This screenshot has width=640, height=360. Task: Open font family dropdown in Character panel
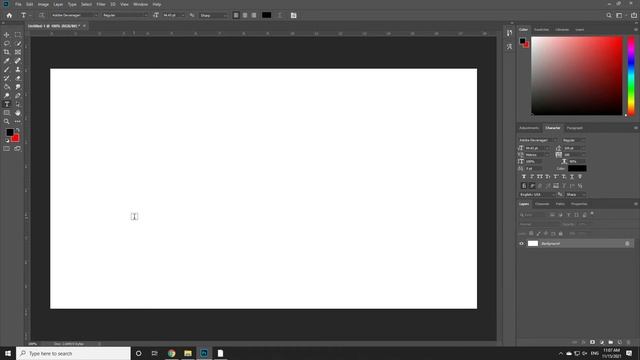tap(537, 140)
